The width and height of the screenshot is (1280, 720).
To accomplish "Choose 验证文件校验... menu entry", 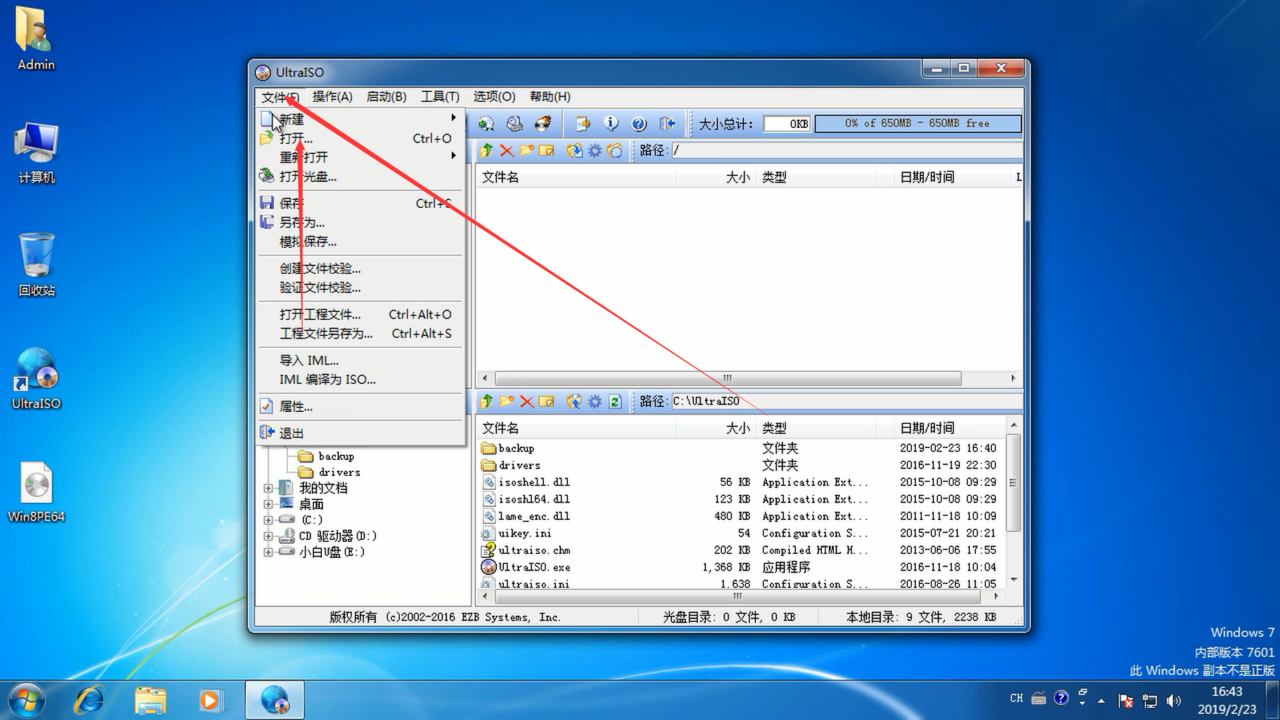I will click(360, 287).
